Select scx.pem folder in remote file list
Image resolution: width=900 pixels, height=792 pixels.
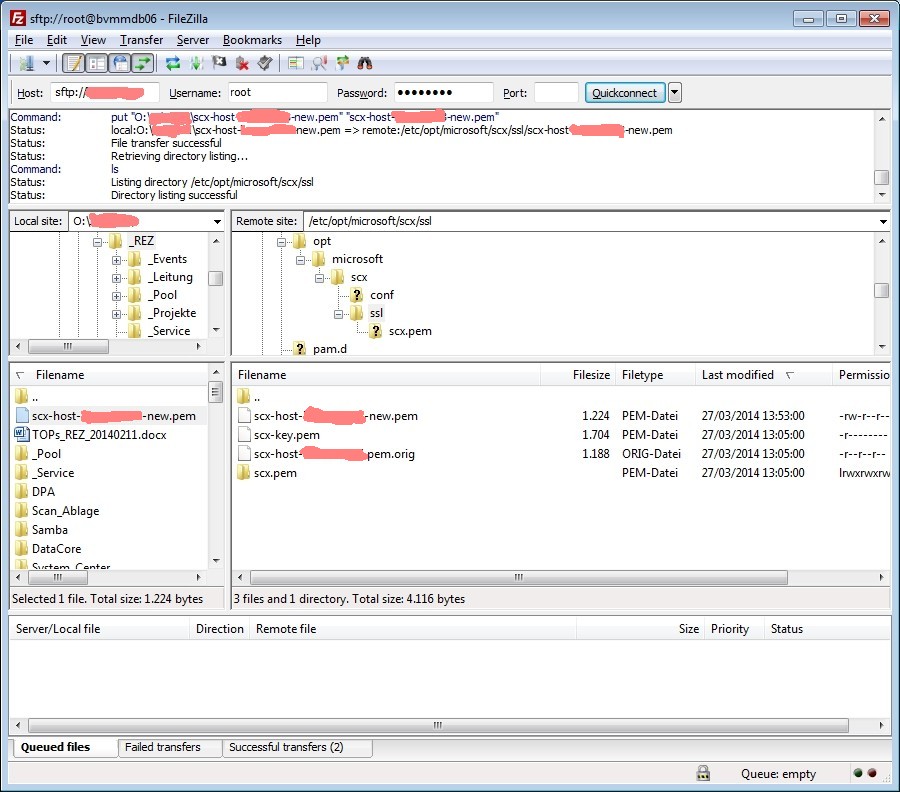click(275, 473)
